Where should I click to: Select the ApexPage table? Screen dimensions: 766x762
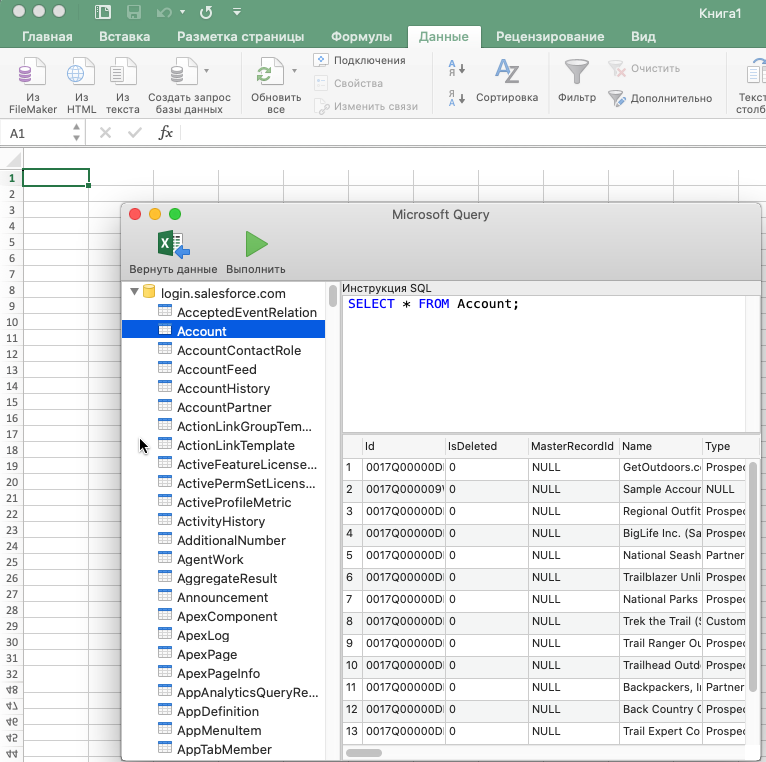click(x=223, y=655)
